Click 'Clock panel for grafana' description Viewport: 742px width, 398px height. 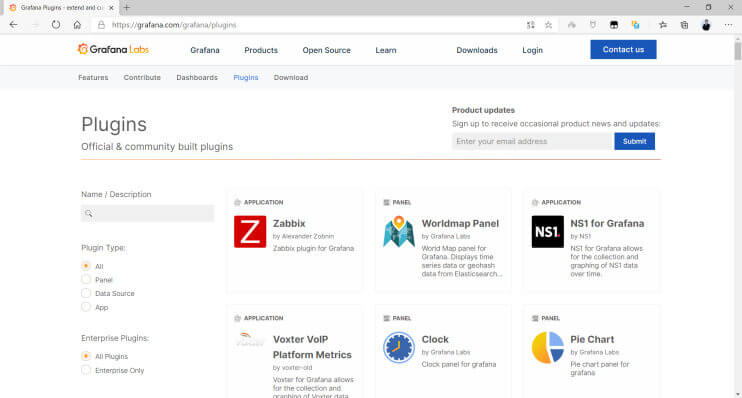coord(459,364)
